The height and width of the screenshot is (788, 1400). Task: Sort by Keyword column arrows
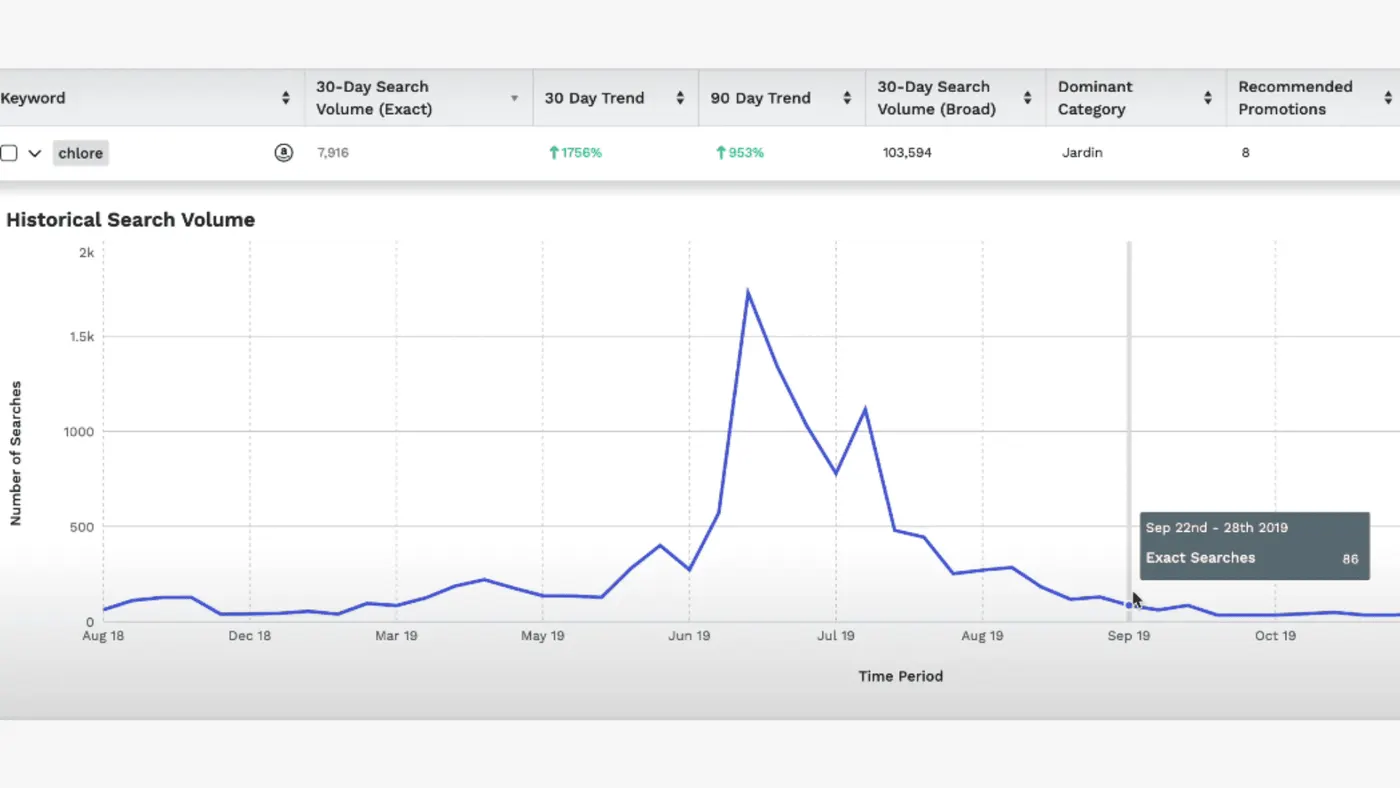pyautogui.click(x=286, y=98)
